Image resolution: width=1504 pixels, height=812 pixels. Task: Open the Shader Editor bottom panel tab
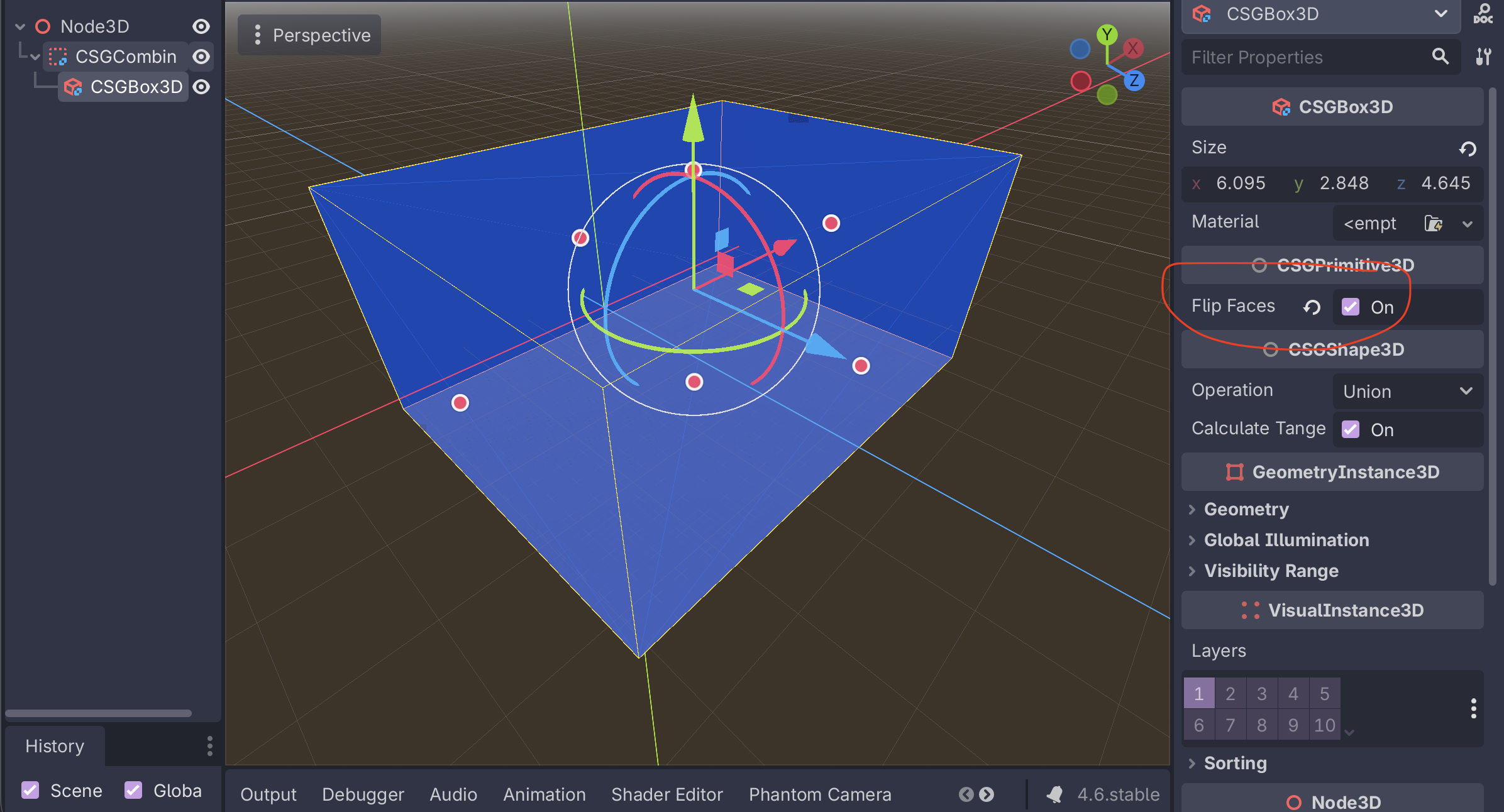tap(666, 794)
